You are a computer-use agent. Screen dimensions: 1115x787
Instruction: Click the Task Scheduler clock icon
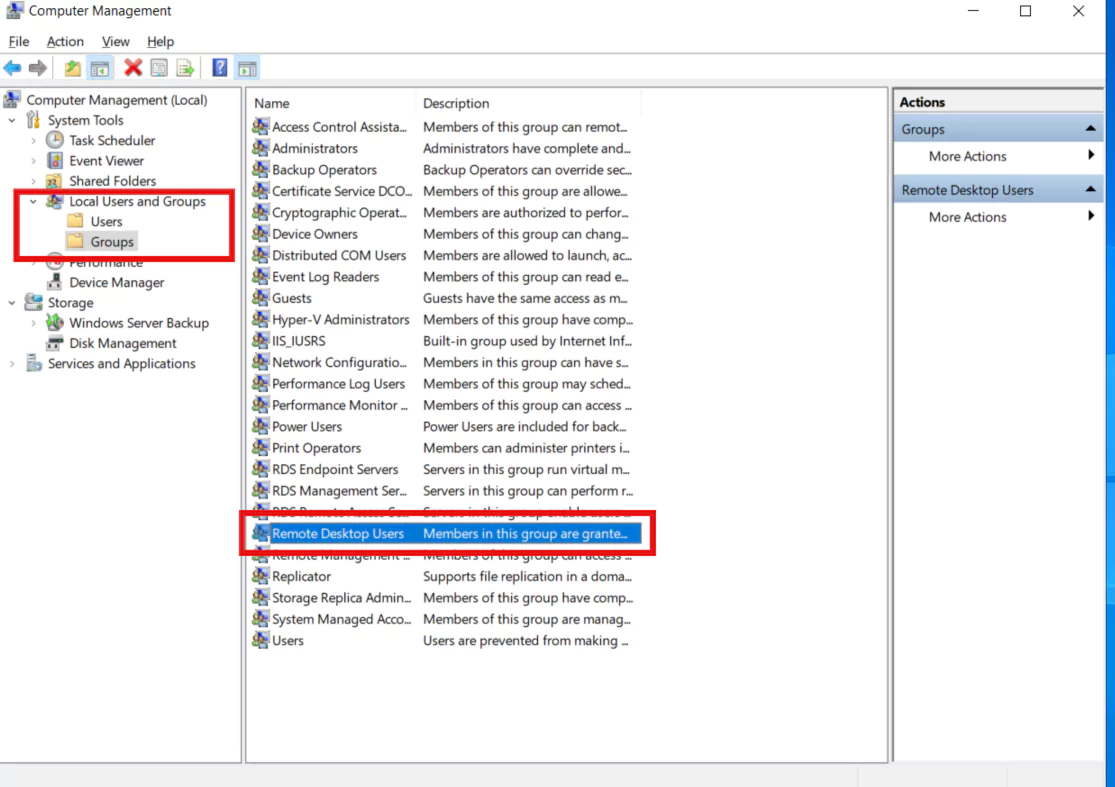coord(55,140)
